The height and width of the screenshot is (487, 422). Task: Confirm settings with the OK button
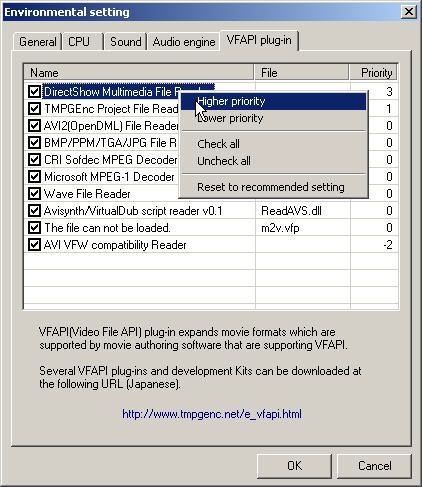click(294, 466)
